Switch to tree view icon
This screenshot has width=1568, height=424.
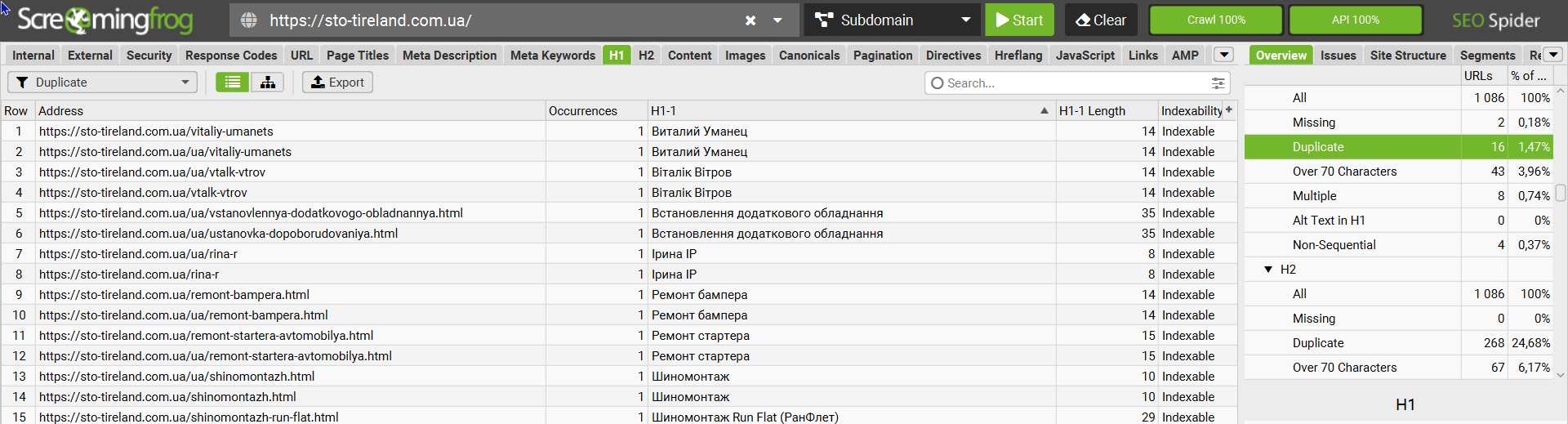click(x=268, y=83)
